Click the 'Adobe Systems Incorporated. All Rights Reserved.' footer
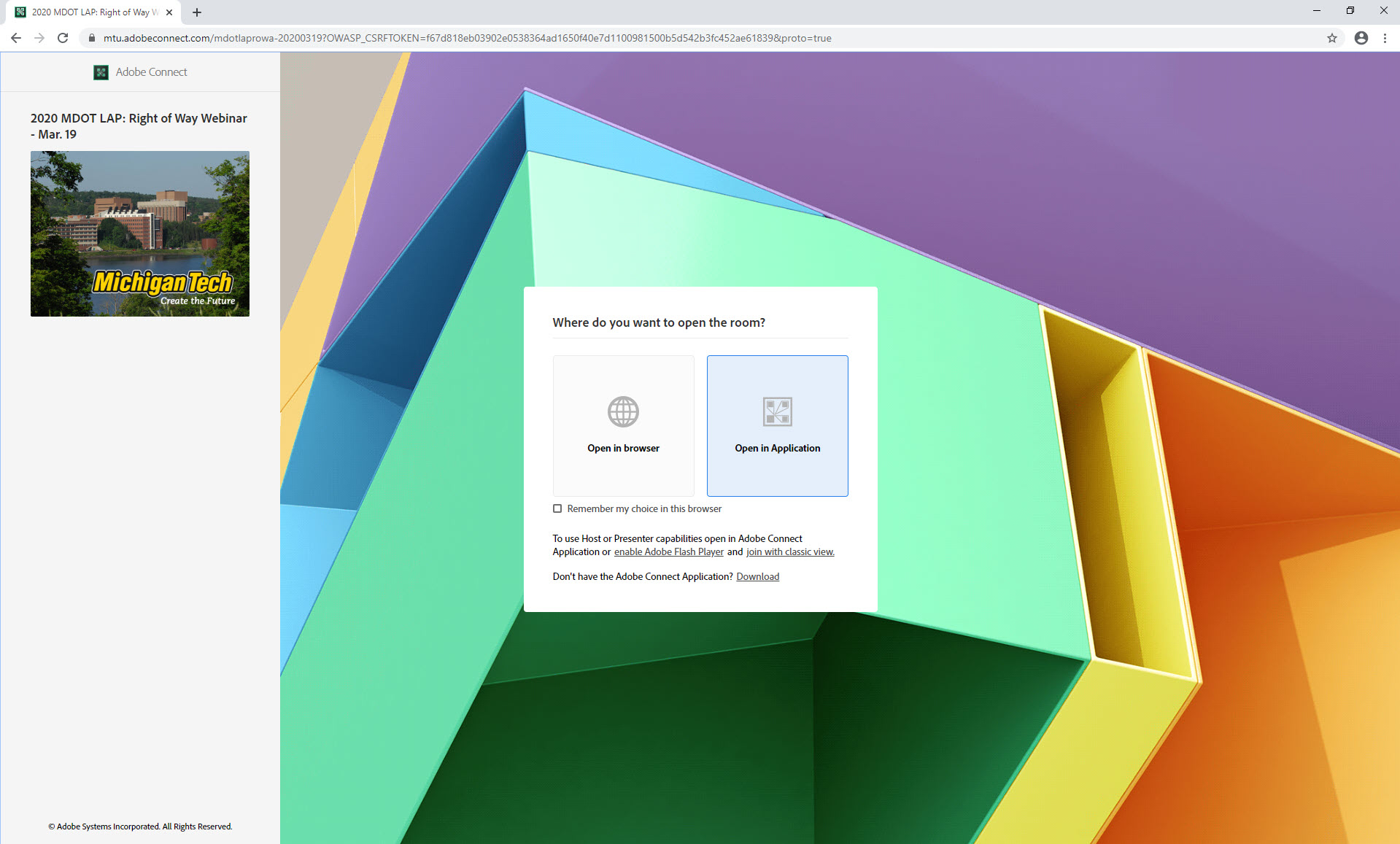 tap(140, 826)
